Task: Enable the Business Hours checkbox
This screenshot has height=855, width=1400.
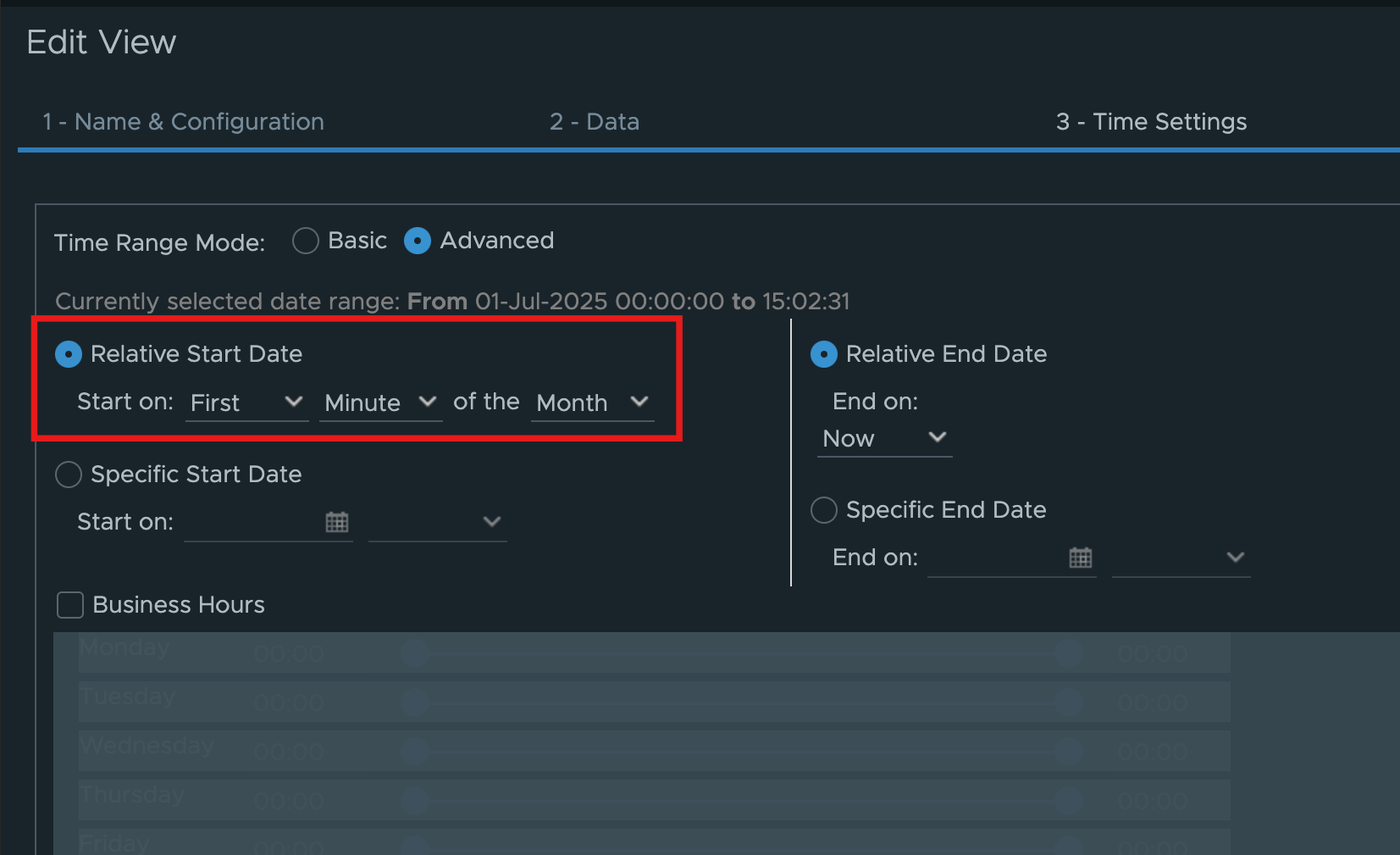Action: pos(70,605)
